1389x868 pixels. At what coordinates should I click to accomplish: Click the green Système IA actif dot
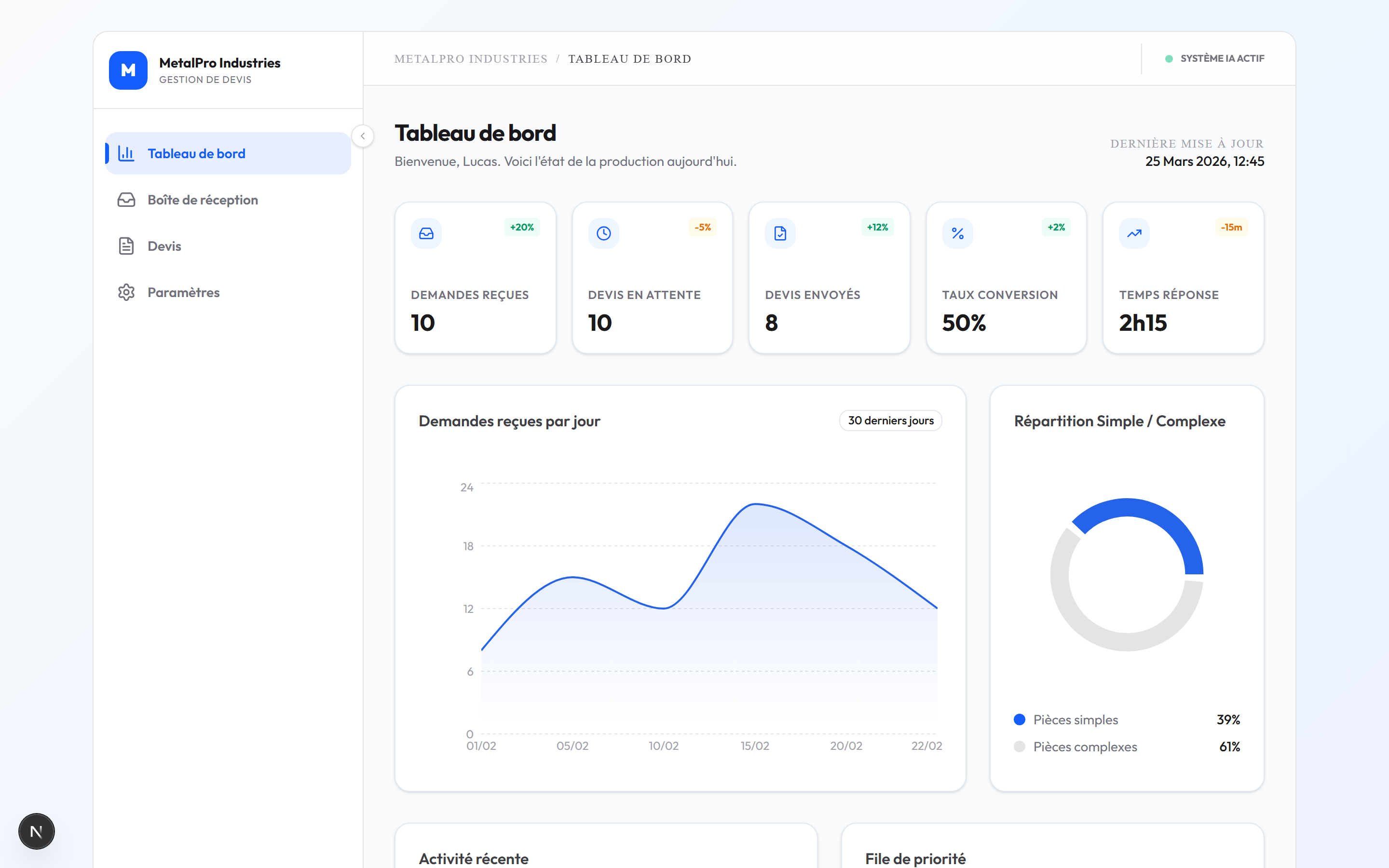coord(1169,58)
